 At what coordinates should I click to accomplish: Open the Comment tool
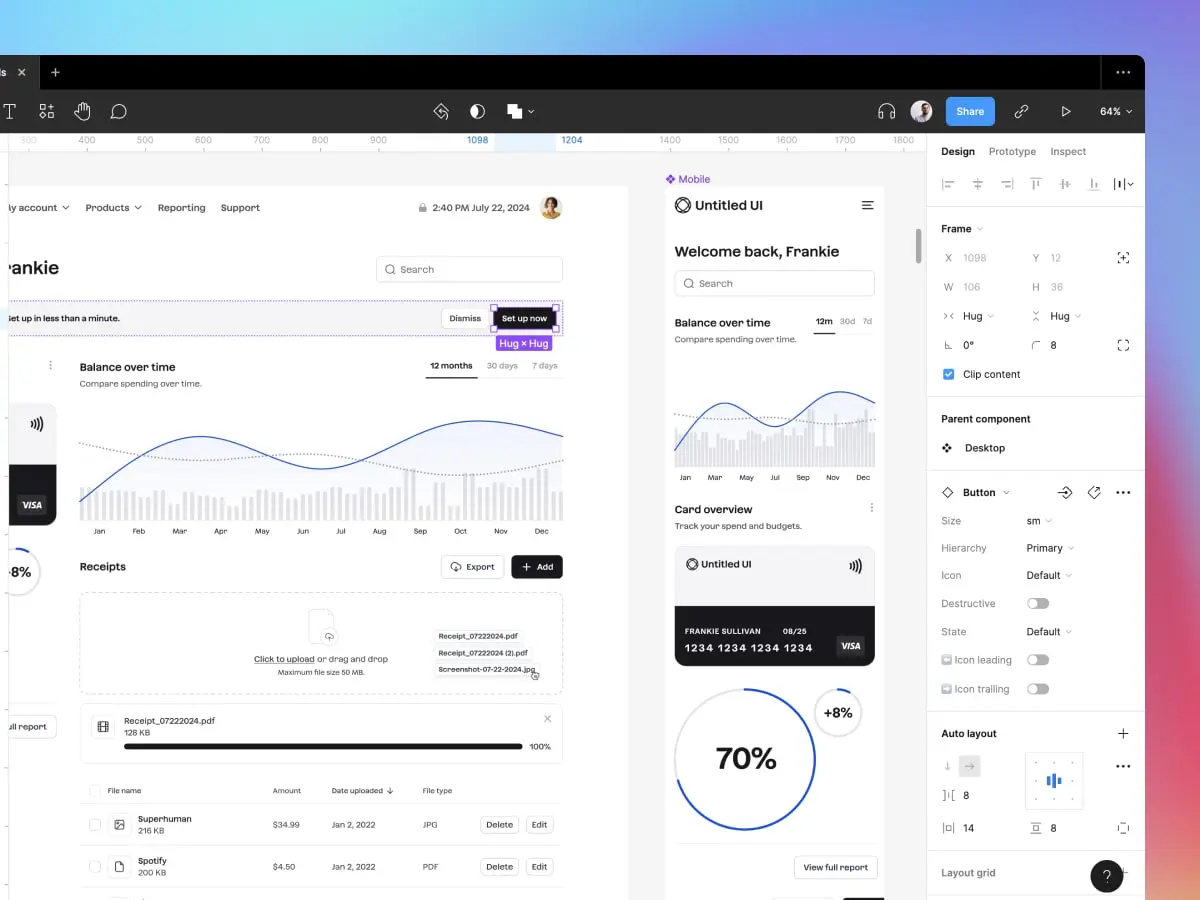118,111
